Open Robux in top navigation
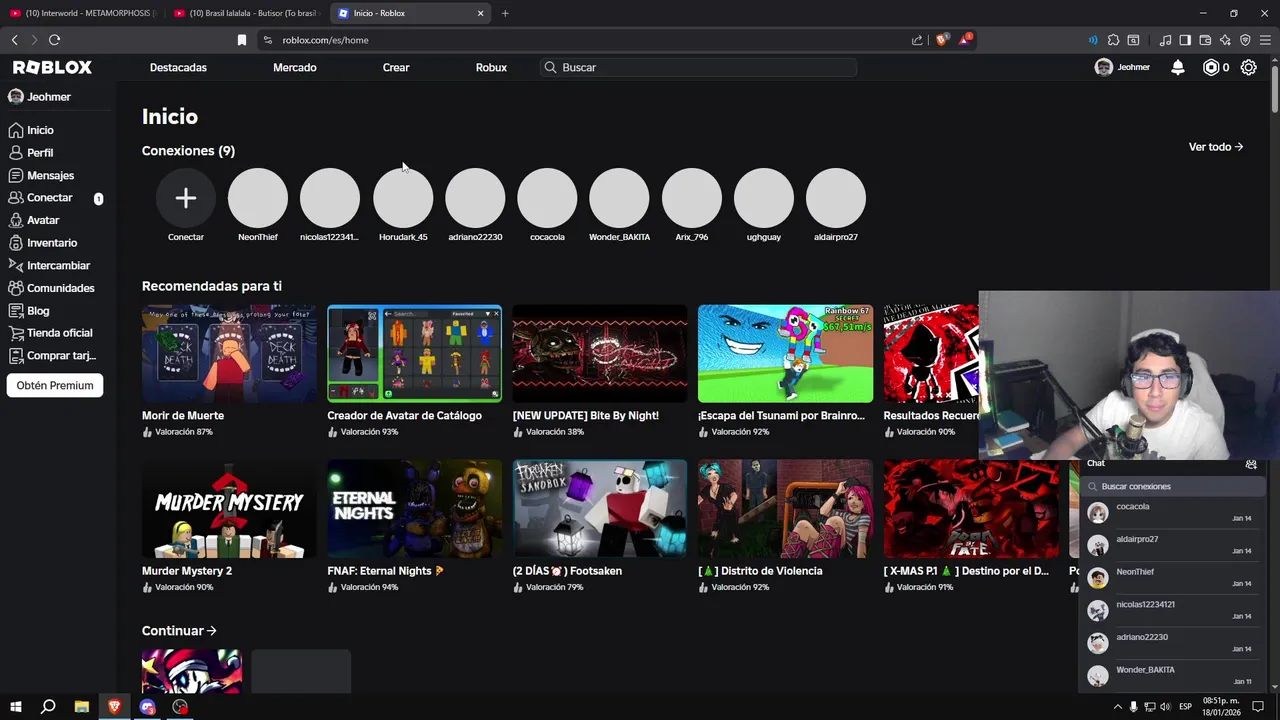Screen dimensions: 1280x720 click(x=491, y=67)
